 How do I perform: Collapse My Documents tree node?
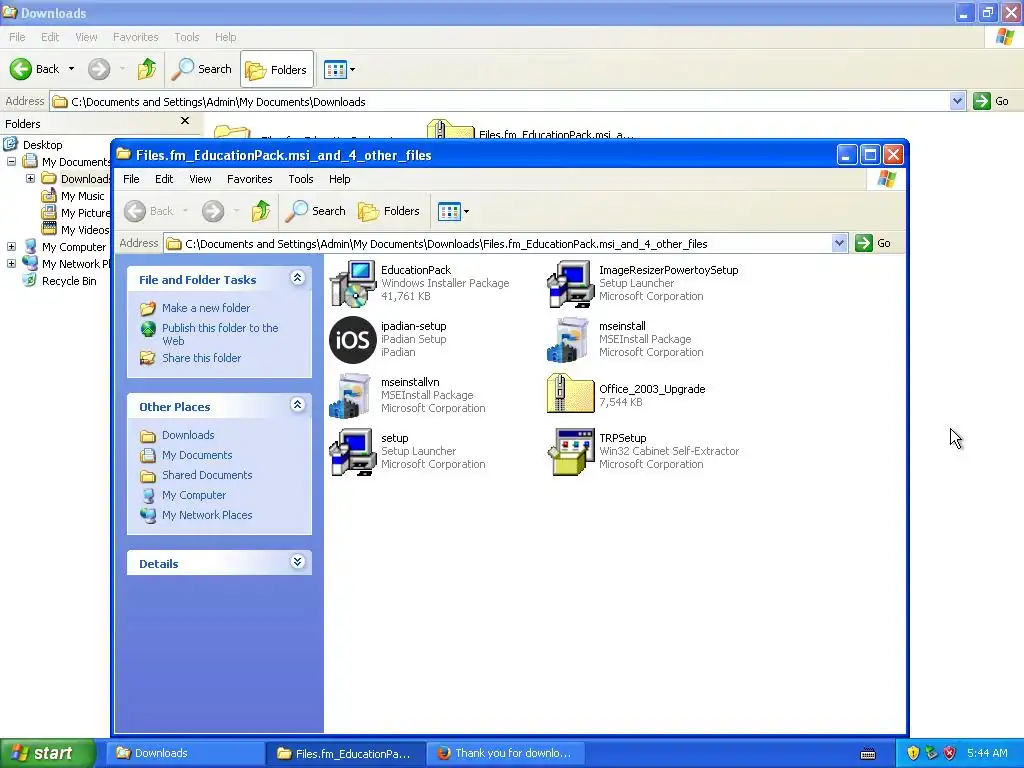click(x=12, y=161)
